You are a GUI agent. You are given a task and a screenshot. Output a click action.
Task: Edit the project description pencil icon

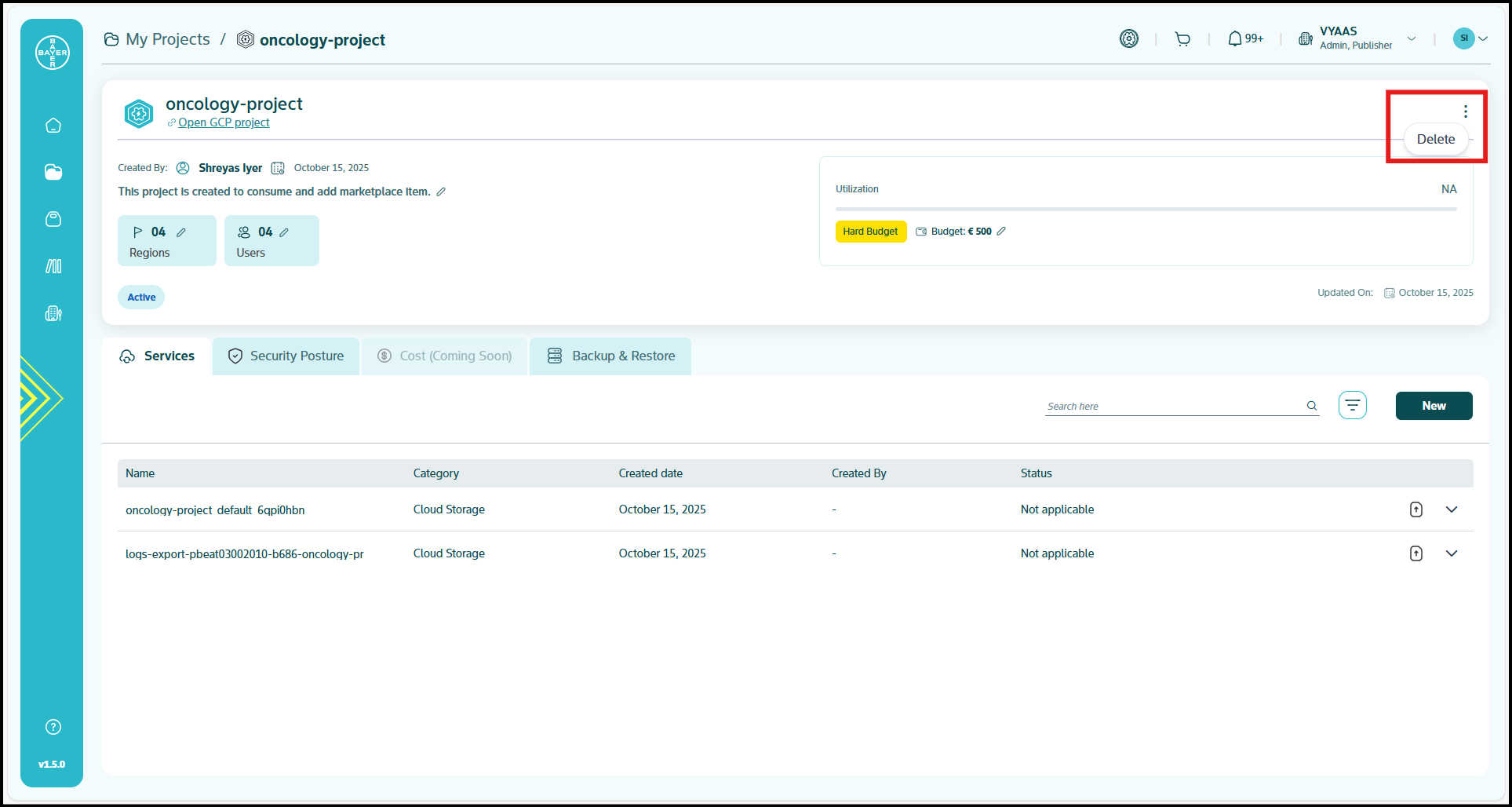441,192
